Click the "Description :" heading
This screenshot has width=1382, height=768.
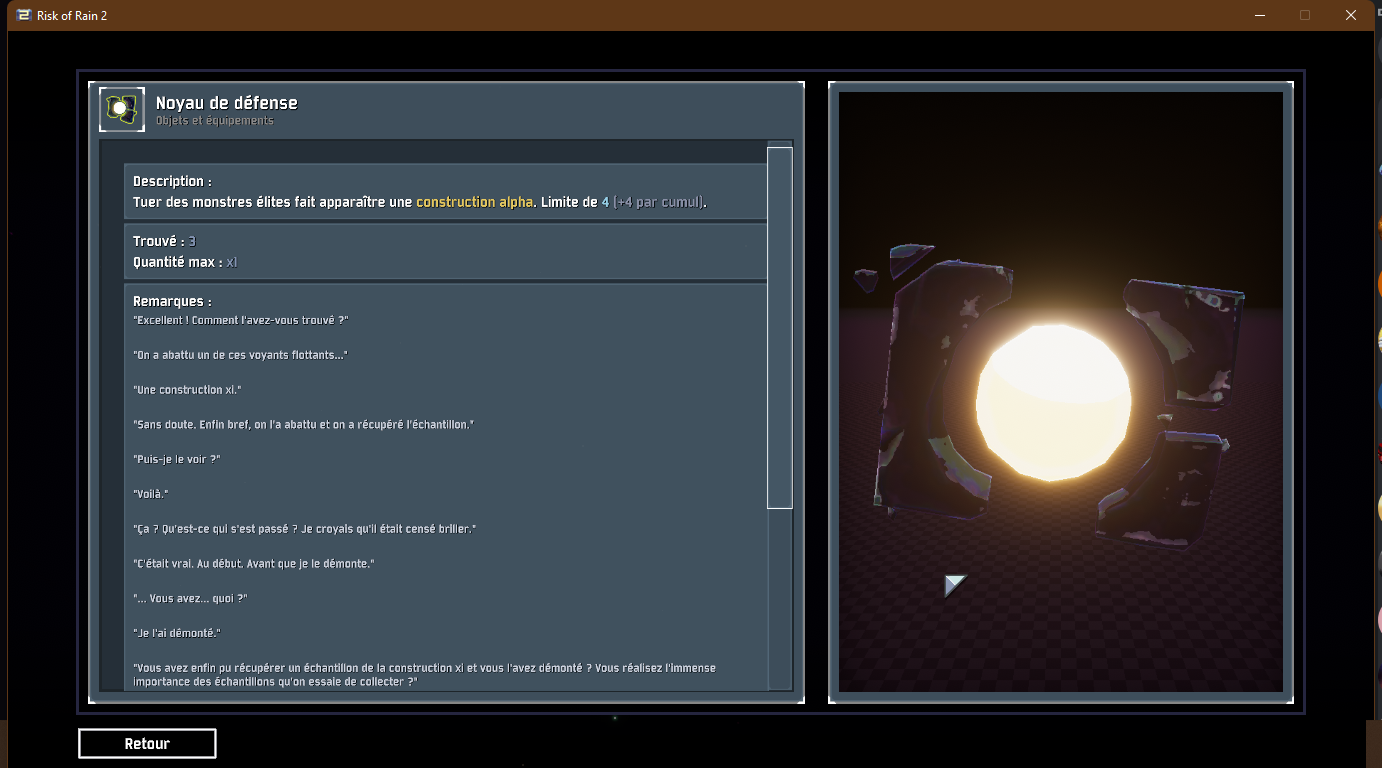click(x=172, y=181)
